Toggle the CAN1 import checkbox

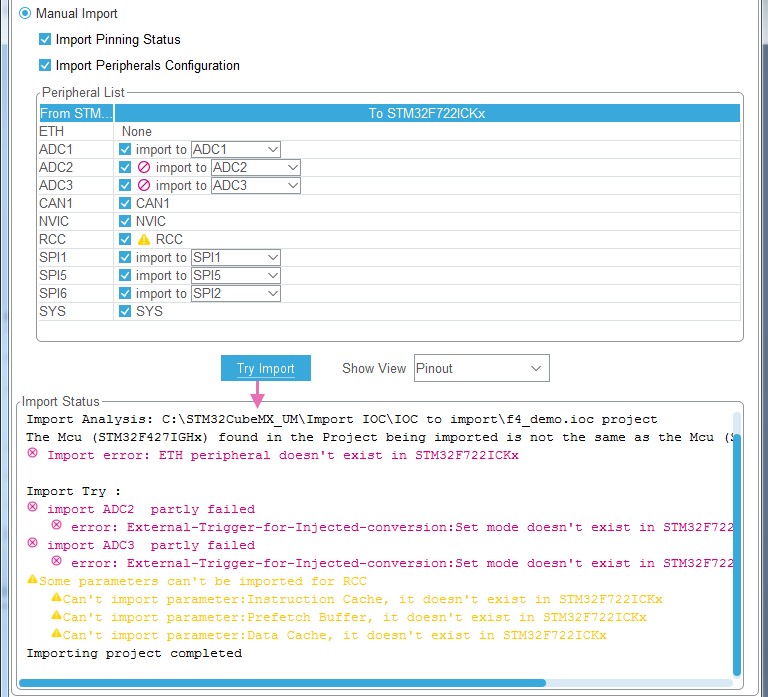click(125, 203)
